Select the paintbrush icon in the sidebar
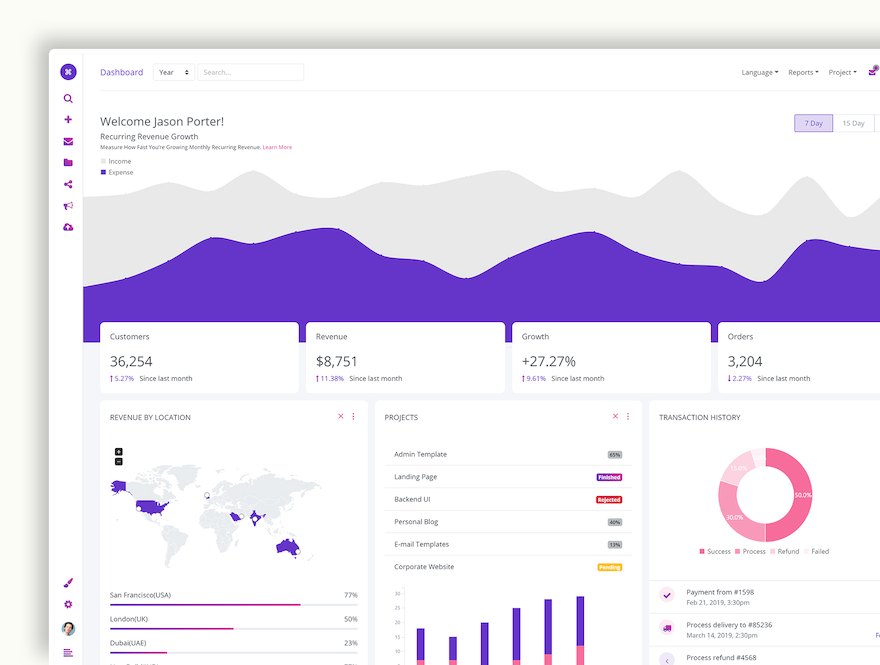The width and height of the screenshot is (880, 665). coord(68,583)
